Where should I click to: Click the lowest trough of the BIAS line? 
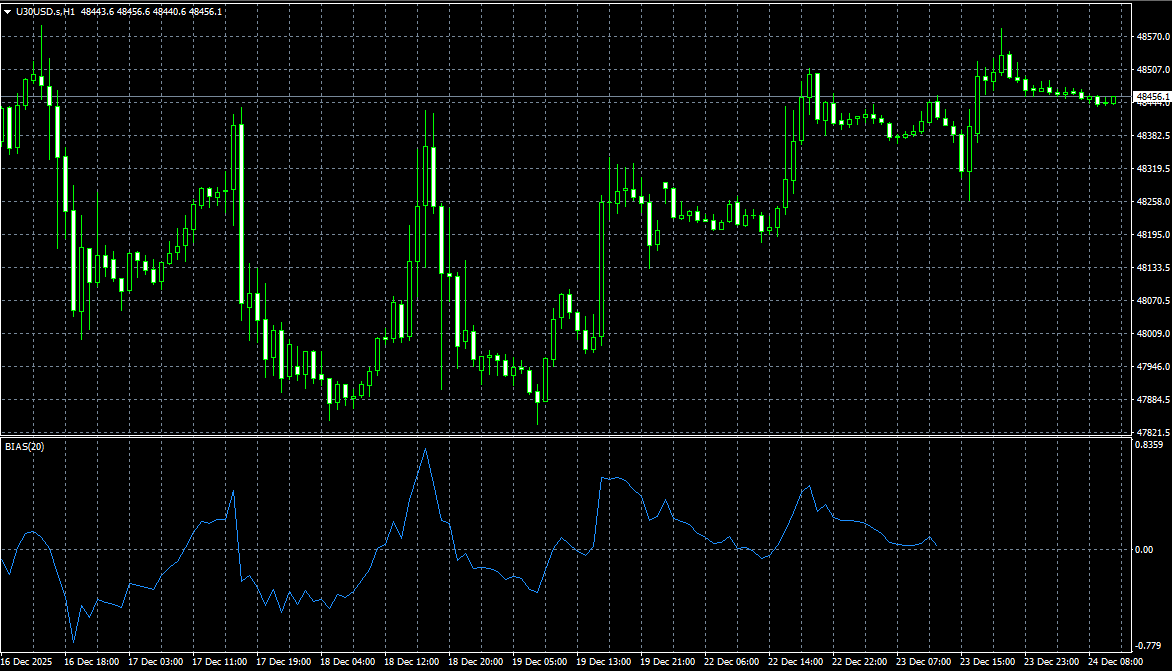[73, 641]
